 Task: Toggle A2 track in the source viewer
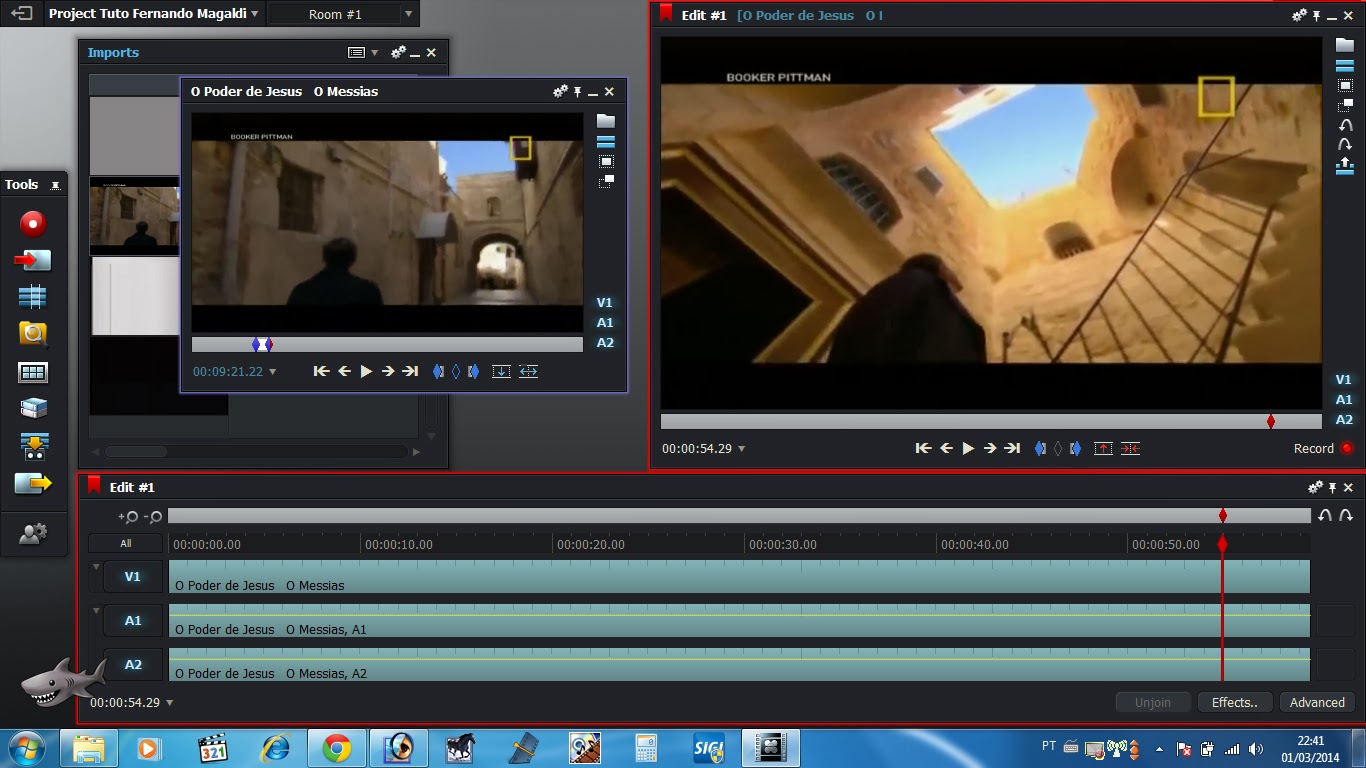[x=604, y=342]
